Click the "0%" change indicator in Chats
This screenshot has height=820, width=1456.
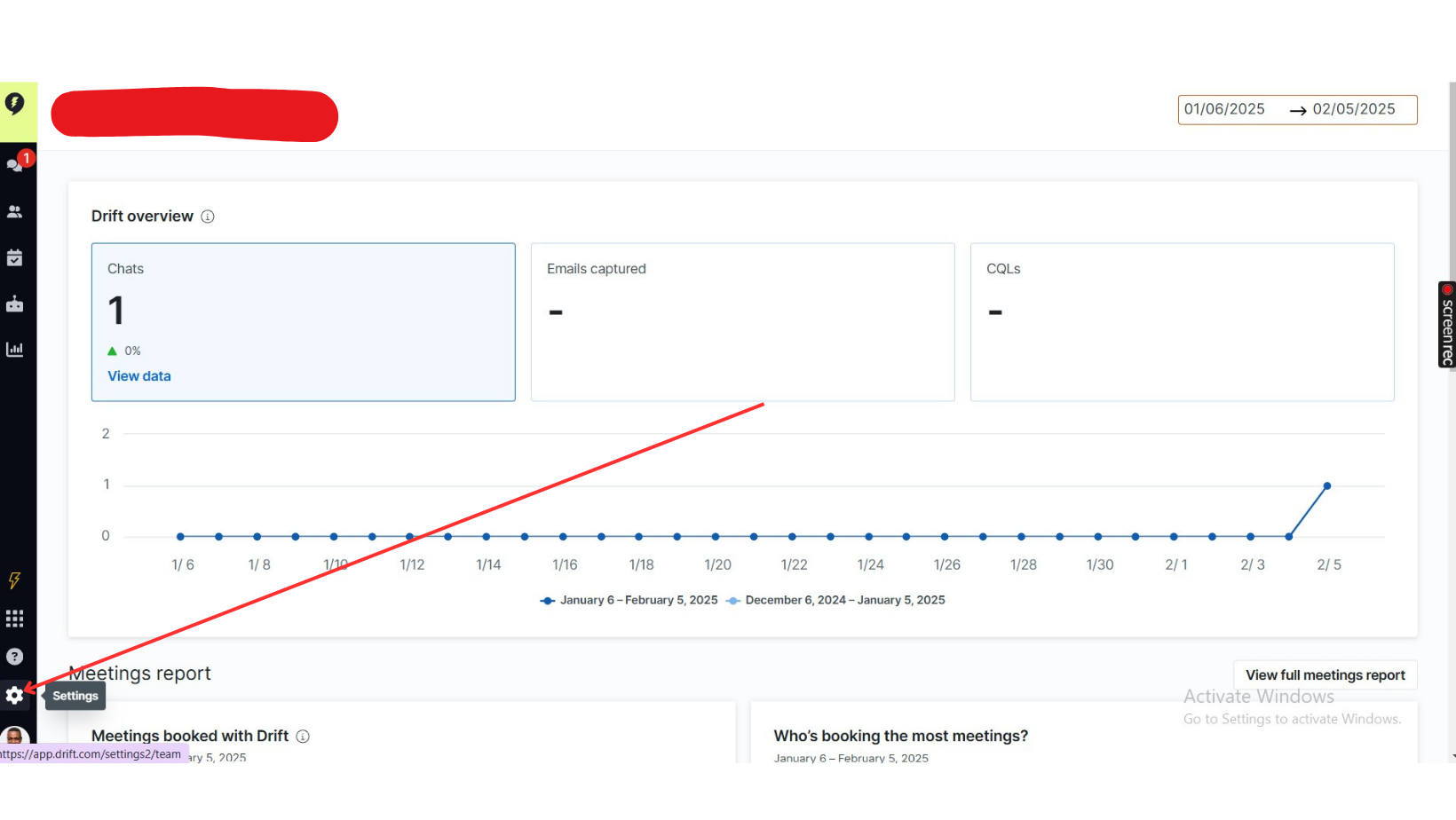click(x=124, y=351)
